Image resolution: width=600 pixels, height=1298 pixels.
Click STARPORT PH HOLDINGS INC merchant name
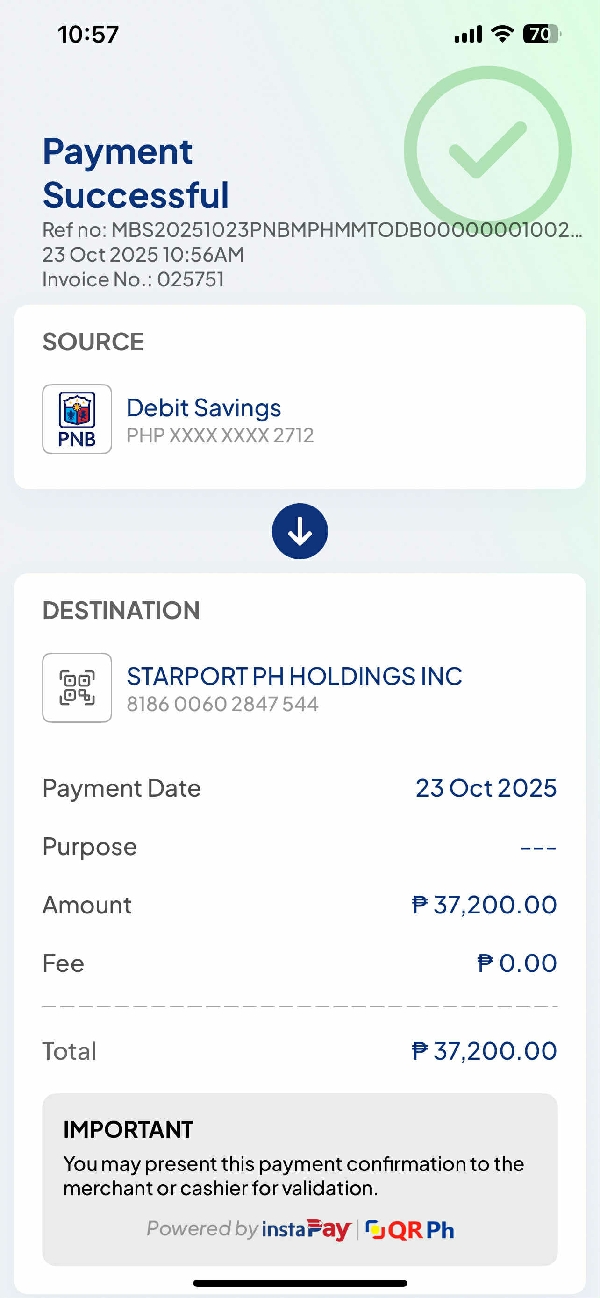pyautogui.click(x=294, y=676)
